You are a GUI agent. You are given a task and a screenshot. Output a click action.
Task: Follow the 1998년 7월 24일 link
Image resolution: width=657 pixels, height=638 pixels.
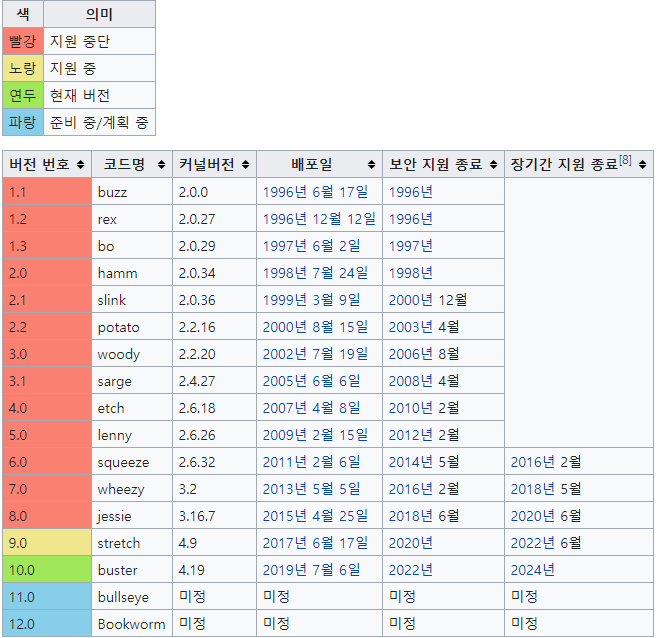pyautogui.click(x=315, y=273)
